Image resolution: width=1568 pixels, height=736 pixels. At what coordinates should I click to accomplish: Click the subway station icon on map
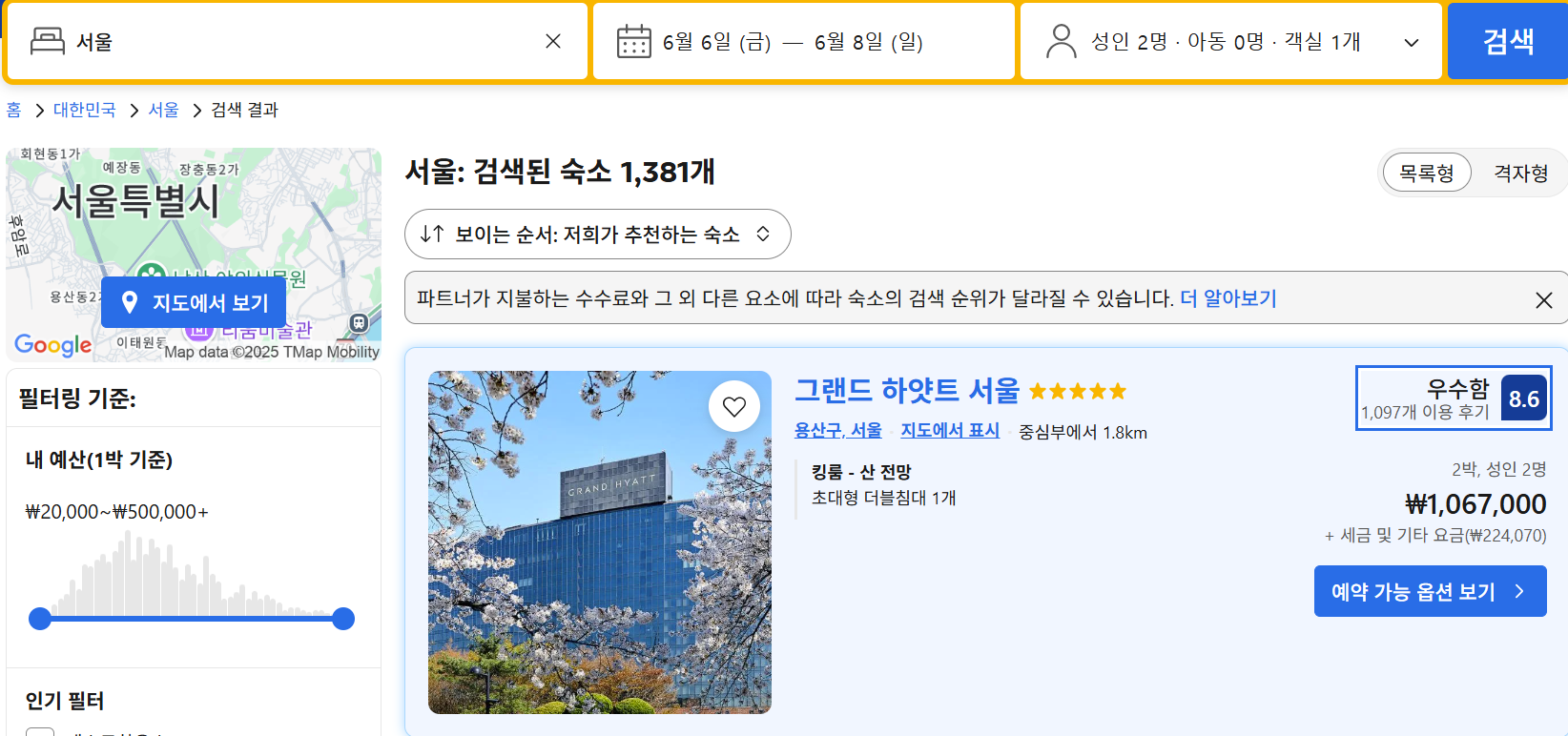[x=359, y=322]
